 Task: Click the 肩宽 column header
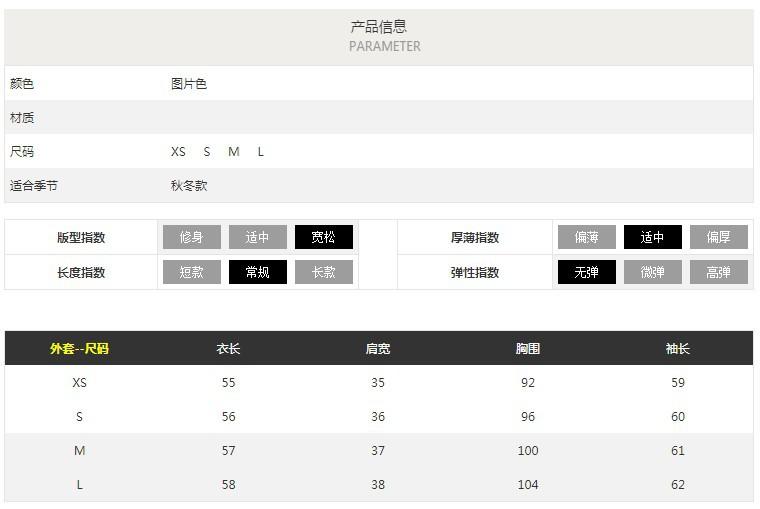click(x=378, y=349)
